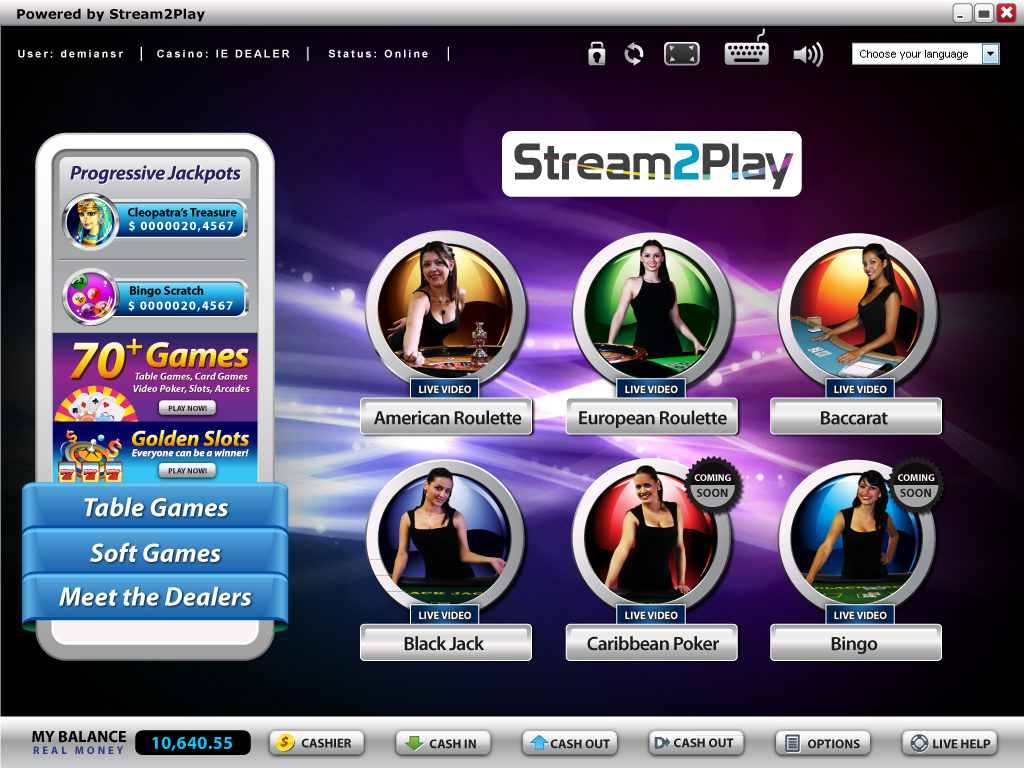The image size is (1024, 768).
Task: Click the padlock icon in top bar
Action: (x=596, y=54)
